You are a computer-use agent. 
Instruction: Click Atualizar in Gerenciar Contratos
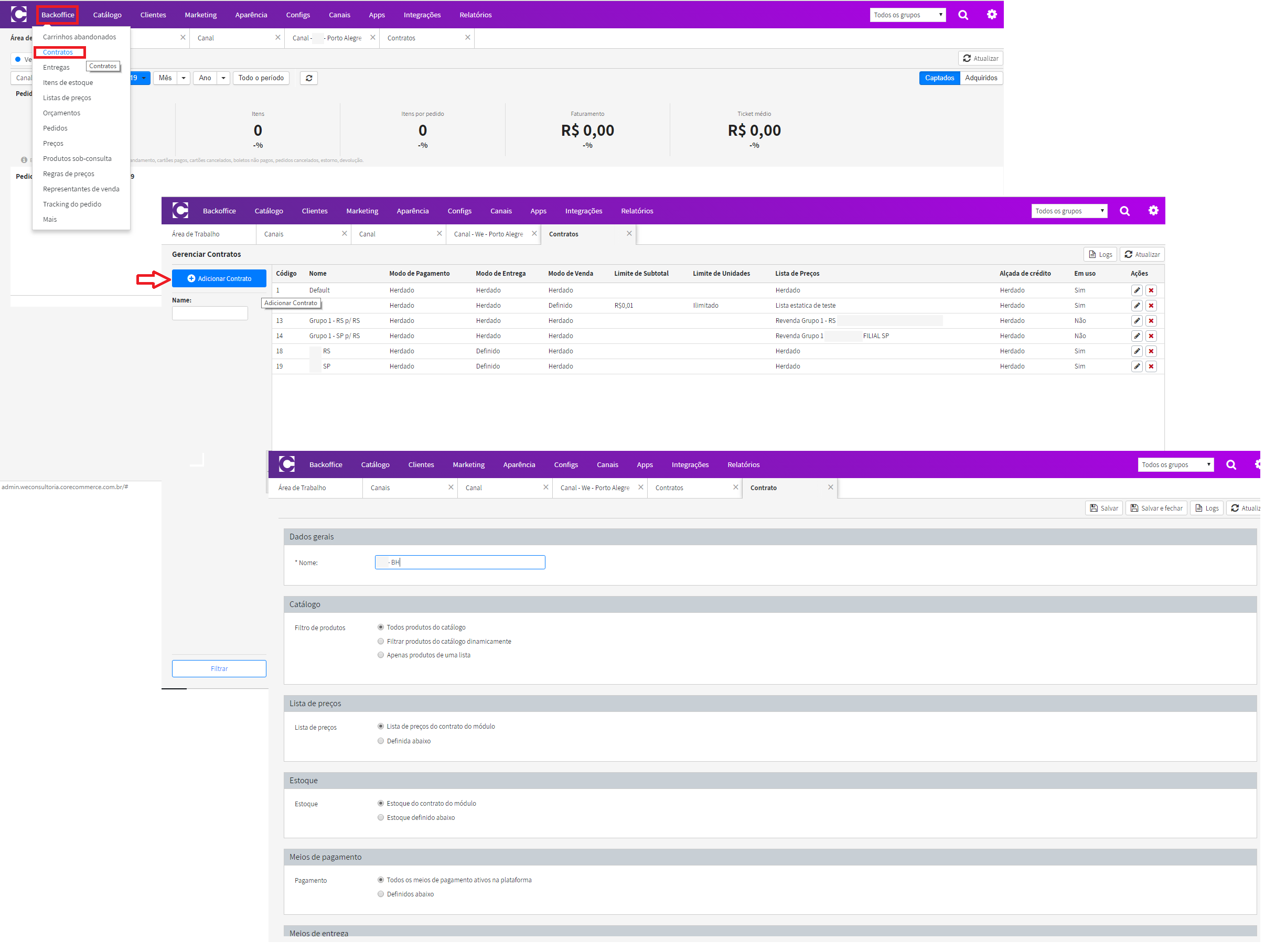tap(1141, 254)
